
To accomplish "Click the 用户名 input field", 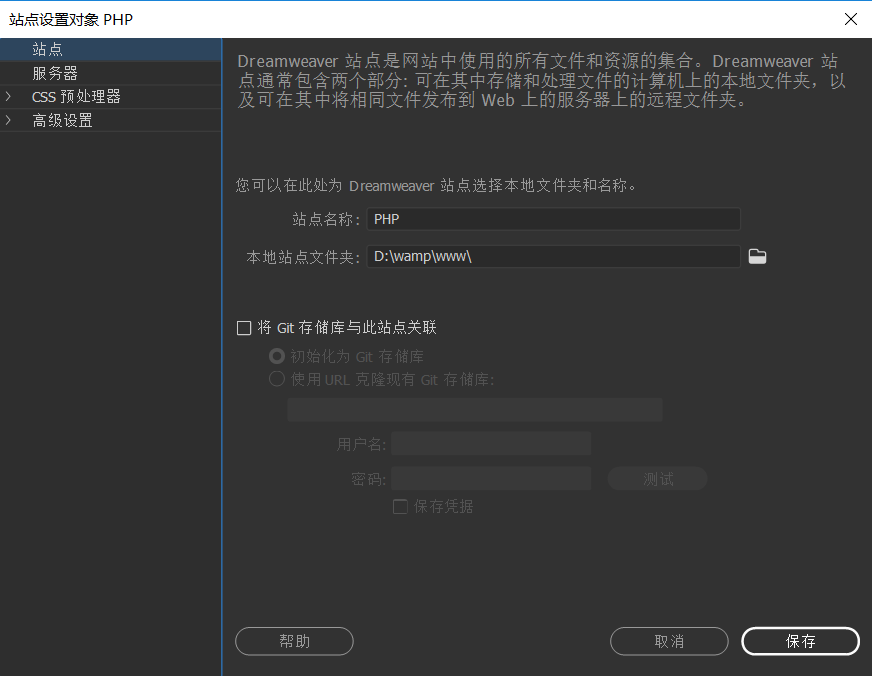I will (x=490, y=443).
